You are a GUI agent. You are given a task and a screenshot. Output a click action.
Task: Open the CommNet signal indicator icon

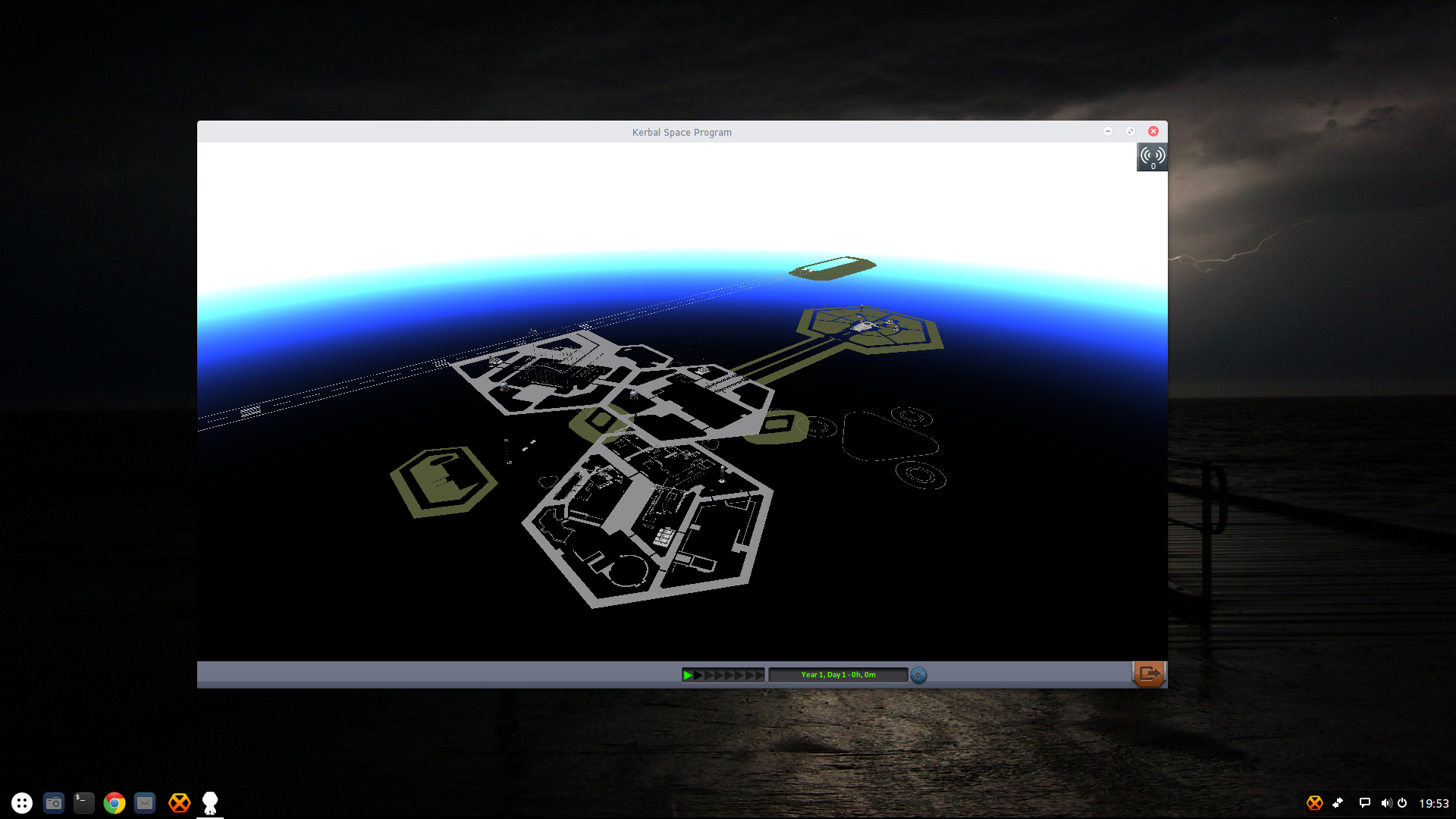(x=1152, y=157)
